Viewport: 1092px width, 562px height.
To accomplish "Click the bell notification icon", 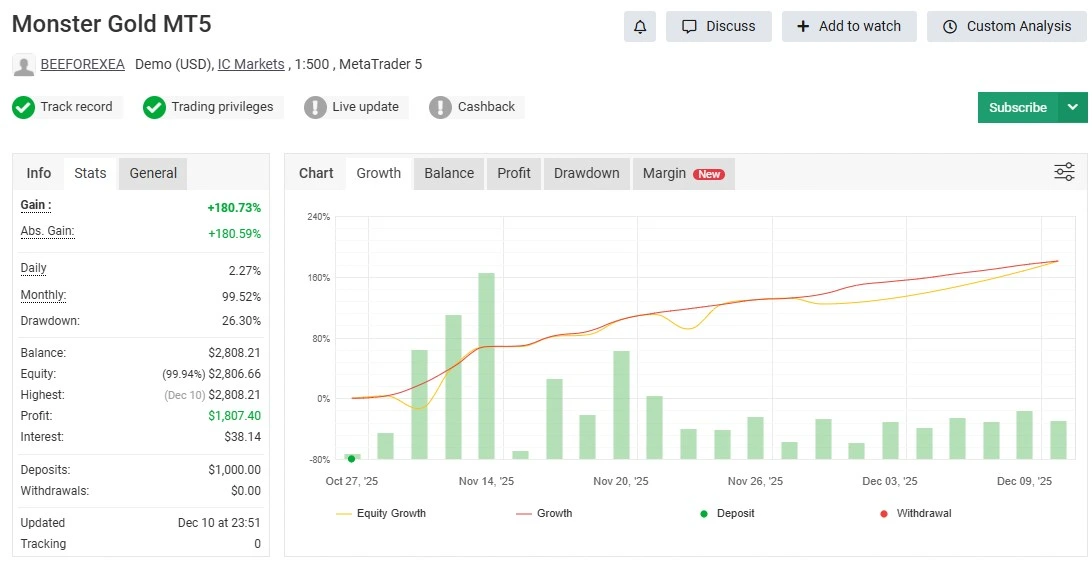I will coord(639,27).
